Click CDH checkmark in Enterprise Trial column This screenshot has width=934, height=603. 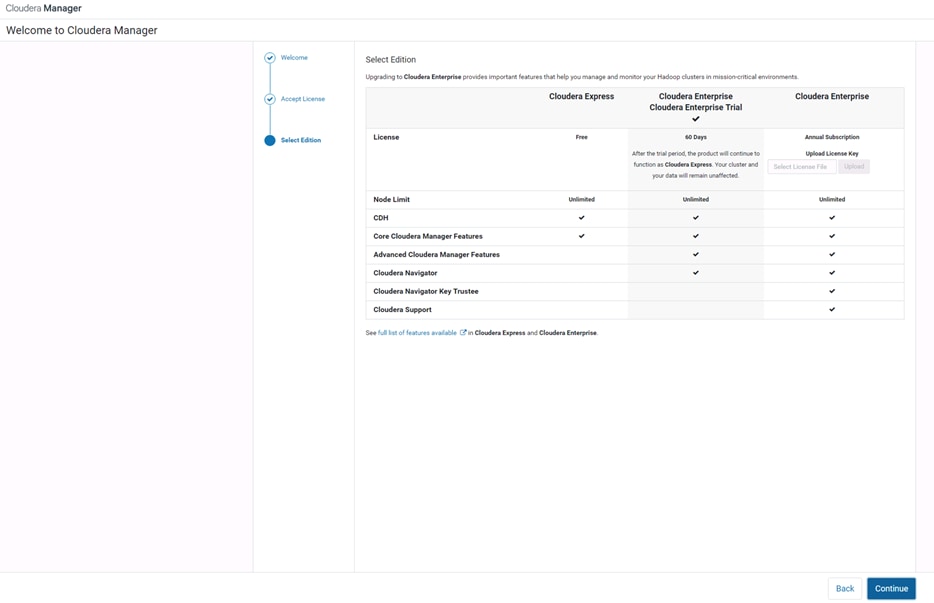[696, 218]
